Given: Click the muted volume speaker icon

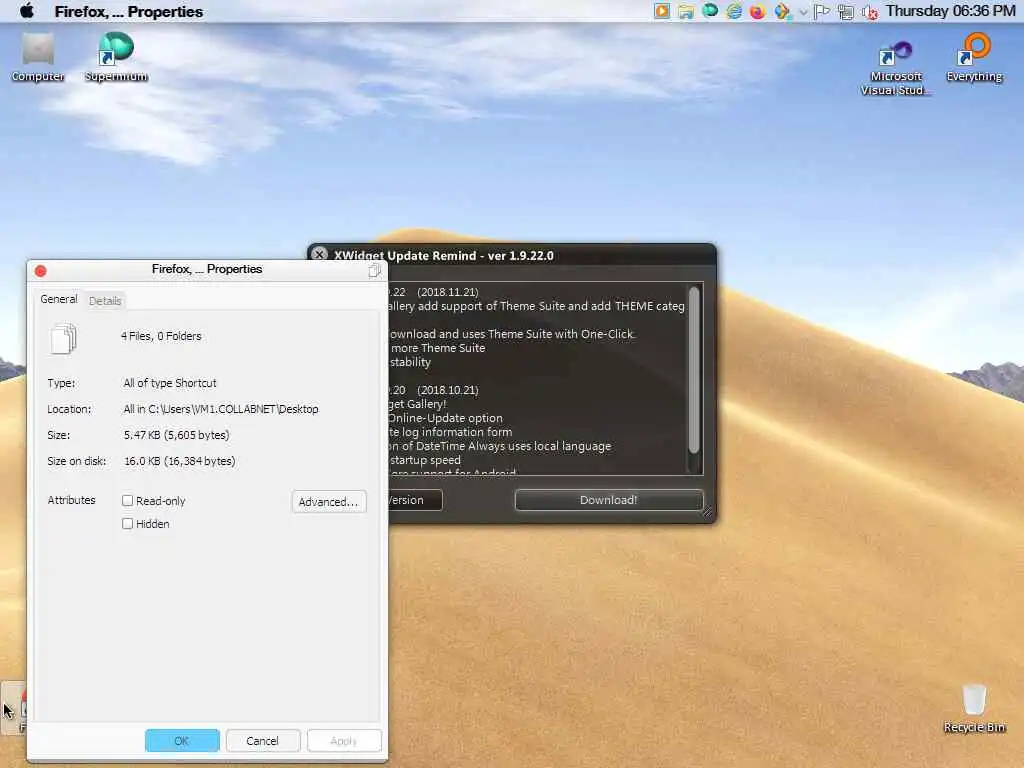Looking at the screenshot, I should pyautogui.click(x=870, y=12).
